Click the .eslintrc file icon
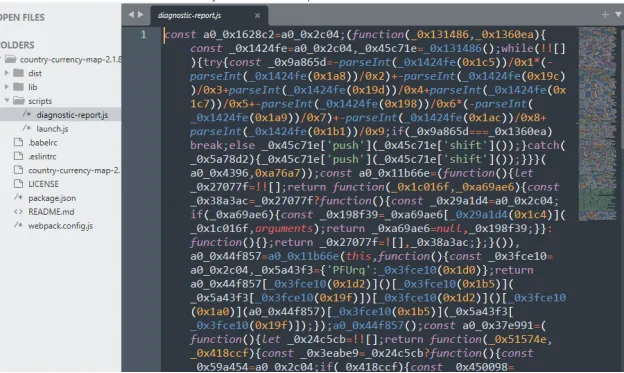 (x=18, y=156)
